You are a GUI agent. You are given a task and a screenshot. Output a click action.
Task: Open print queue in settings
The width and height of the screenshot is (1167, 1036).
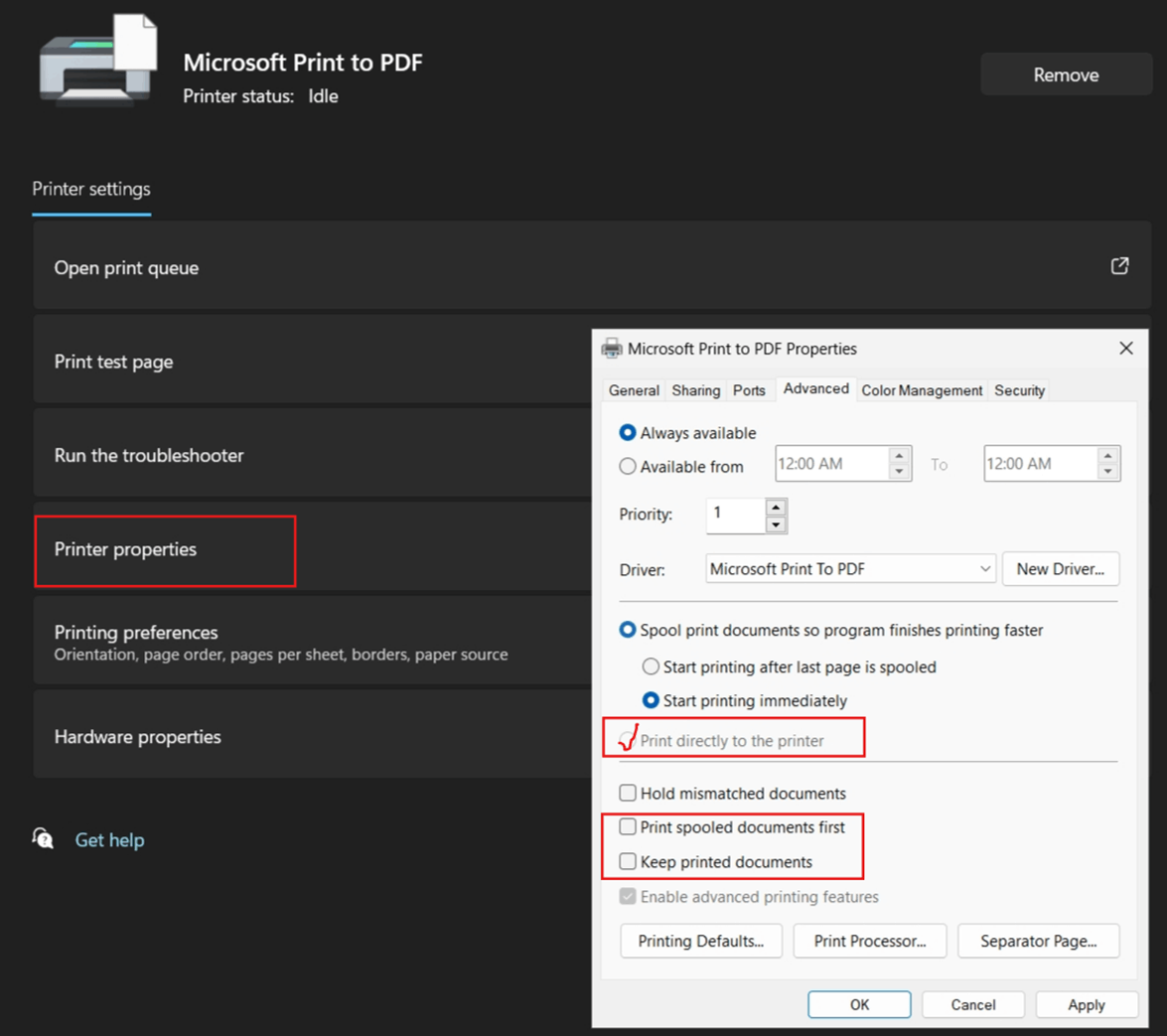(592, 265)
